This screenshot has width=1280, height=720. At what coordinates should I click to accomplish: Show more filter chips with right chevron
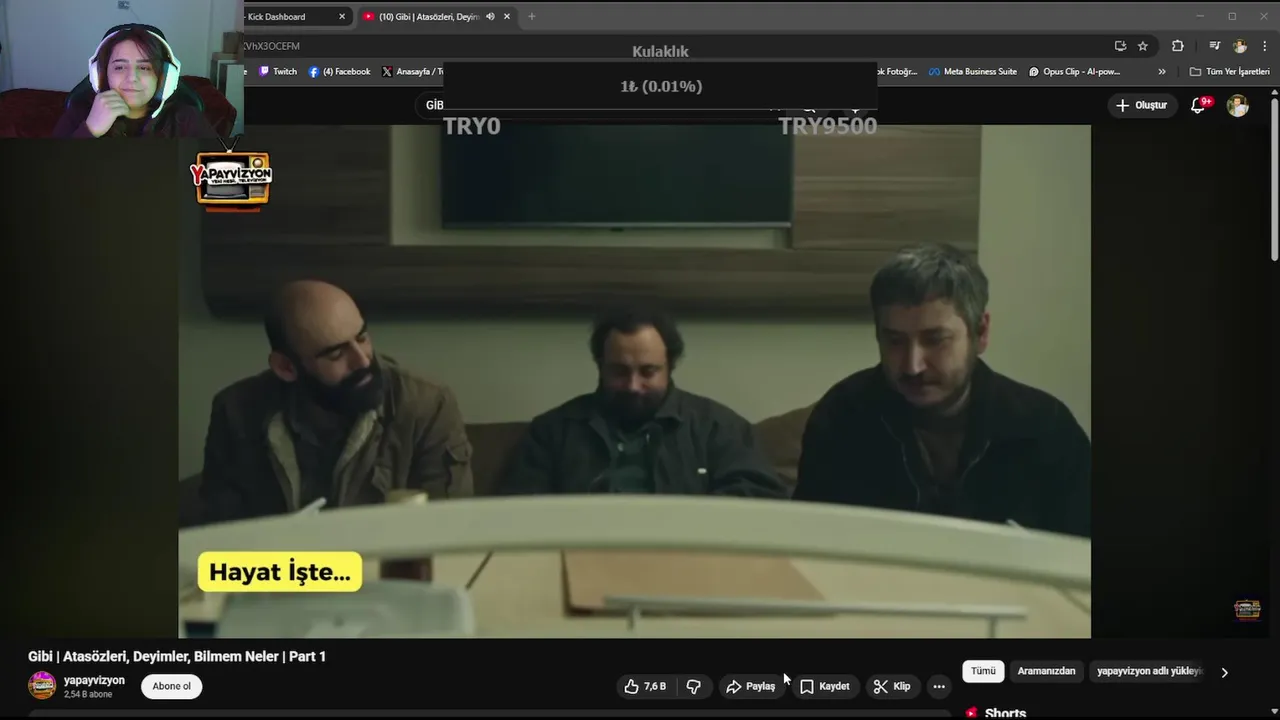(x=1224, y=672)
